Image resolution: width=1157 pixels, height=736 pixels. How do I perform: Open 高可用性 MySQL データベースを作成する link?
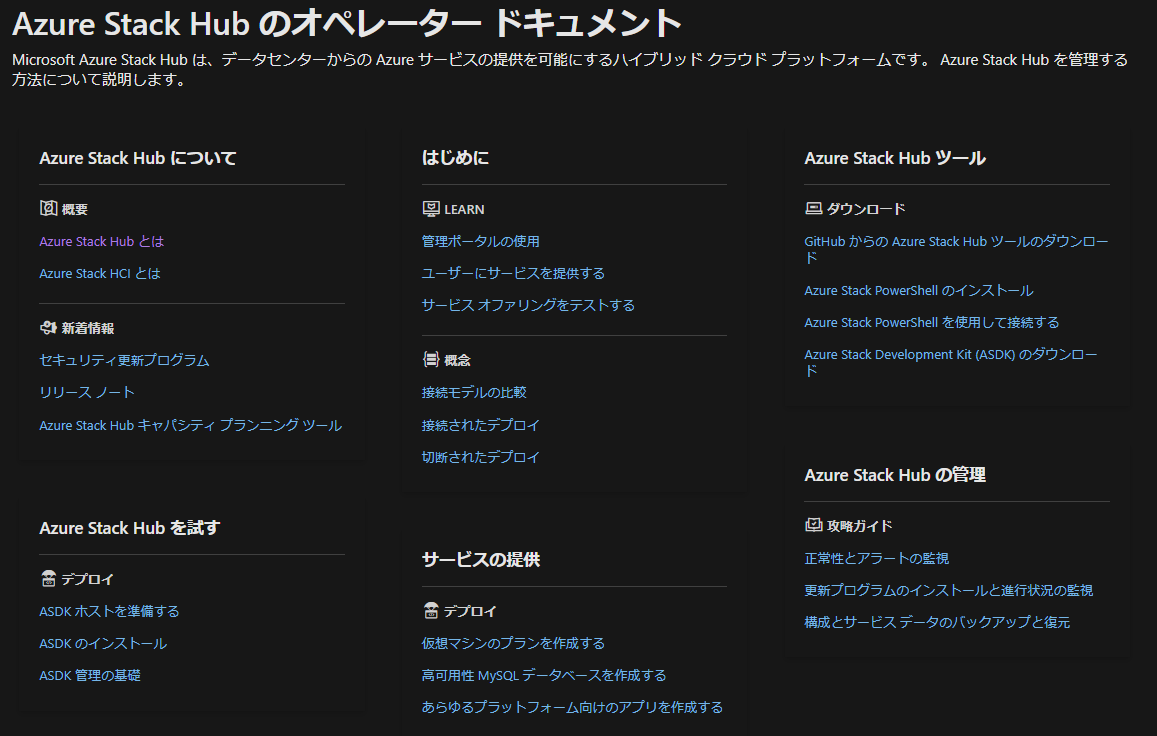point(543,675)
